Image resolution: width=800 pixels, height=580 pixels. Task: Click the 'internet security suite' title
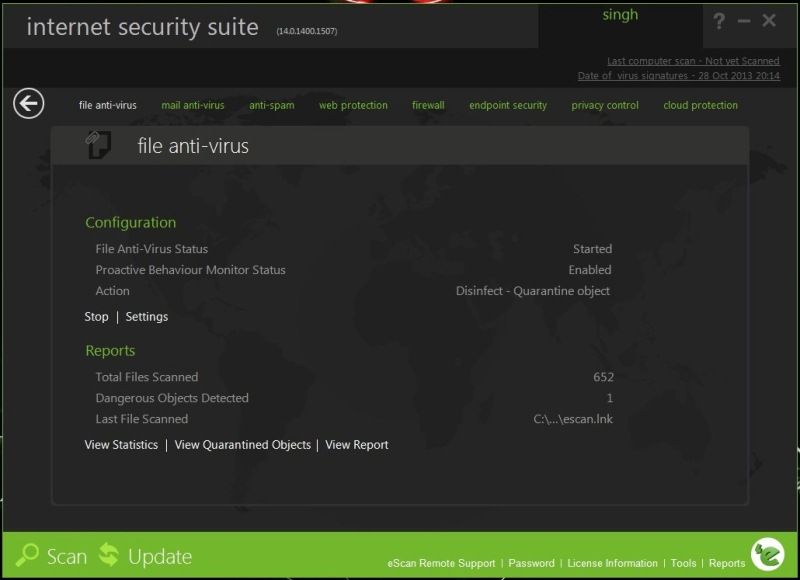[142, 27]
